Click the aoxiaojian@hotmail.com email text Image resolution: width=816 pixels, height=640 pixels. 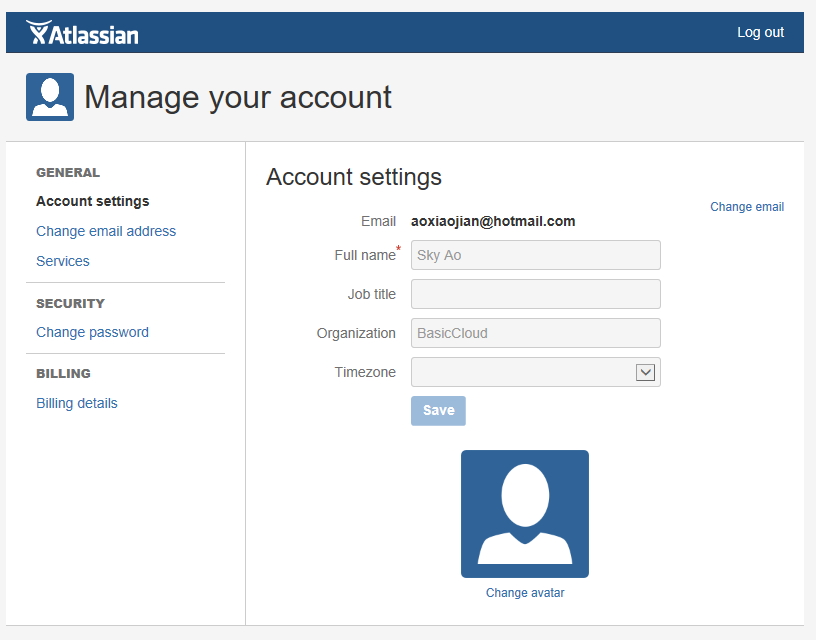[493, 221]
